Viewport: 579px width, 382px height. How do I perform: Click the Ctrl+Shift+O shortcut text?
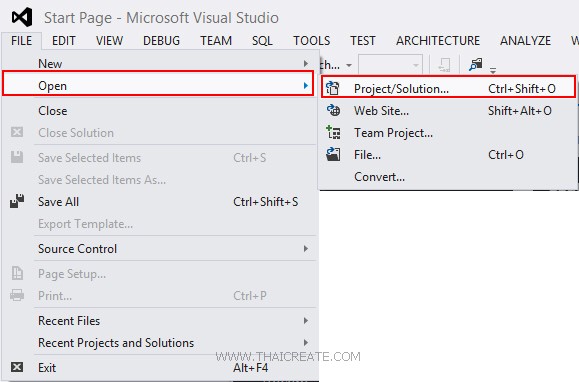coord(522,89)
